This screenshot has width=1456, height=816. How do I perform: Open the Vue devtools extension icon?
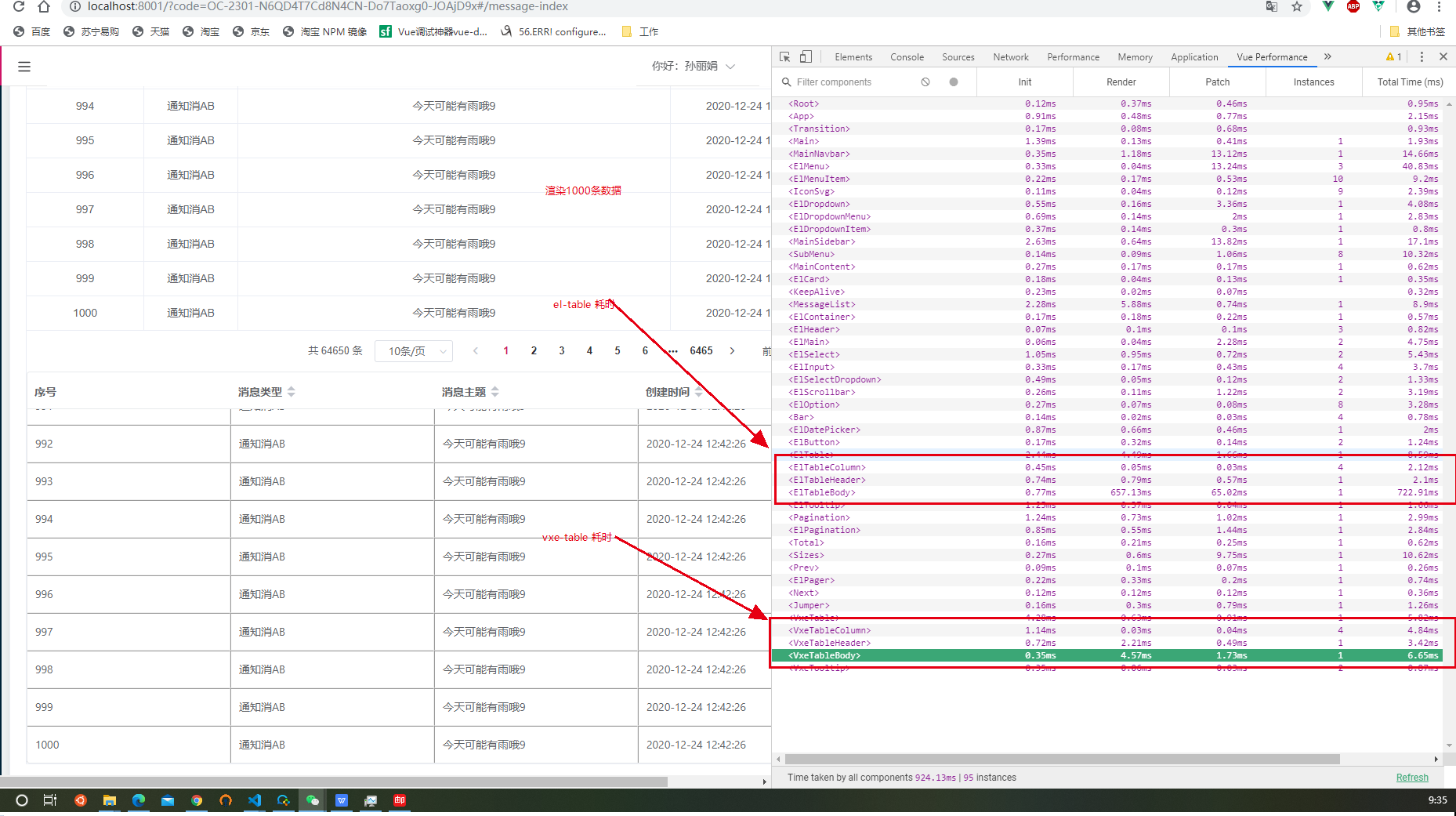point(1327,6)
